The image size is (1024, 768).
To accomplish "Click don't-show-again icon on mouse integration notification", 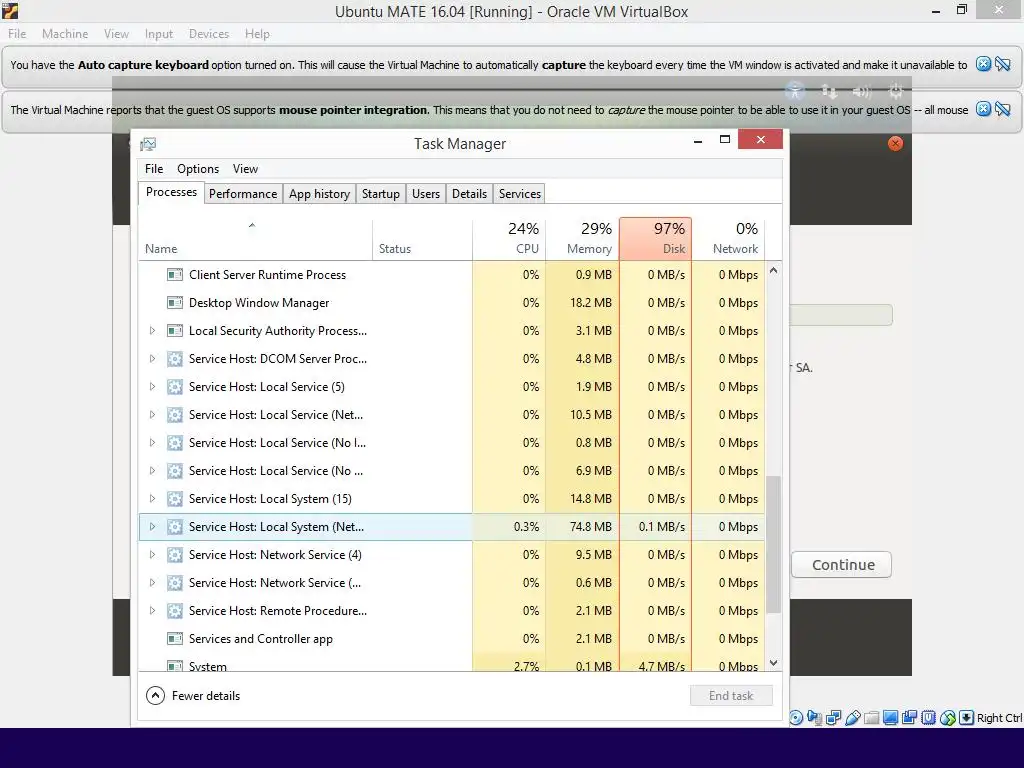I will point(1003,109).
